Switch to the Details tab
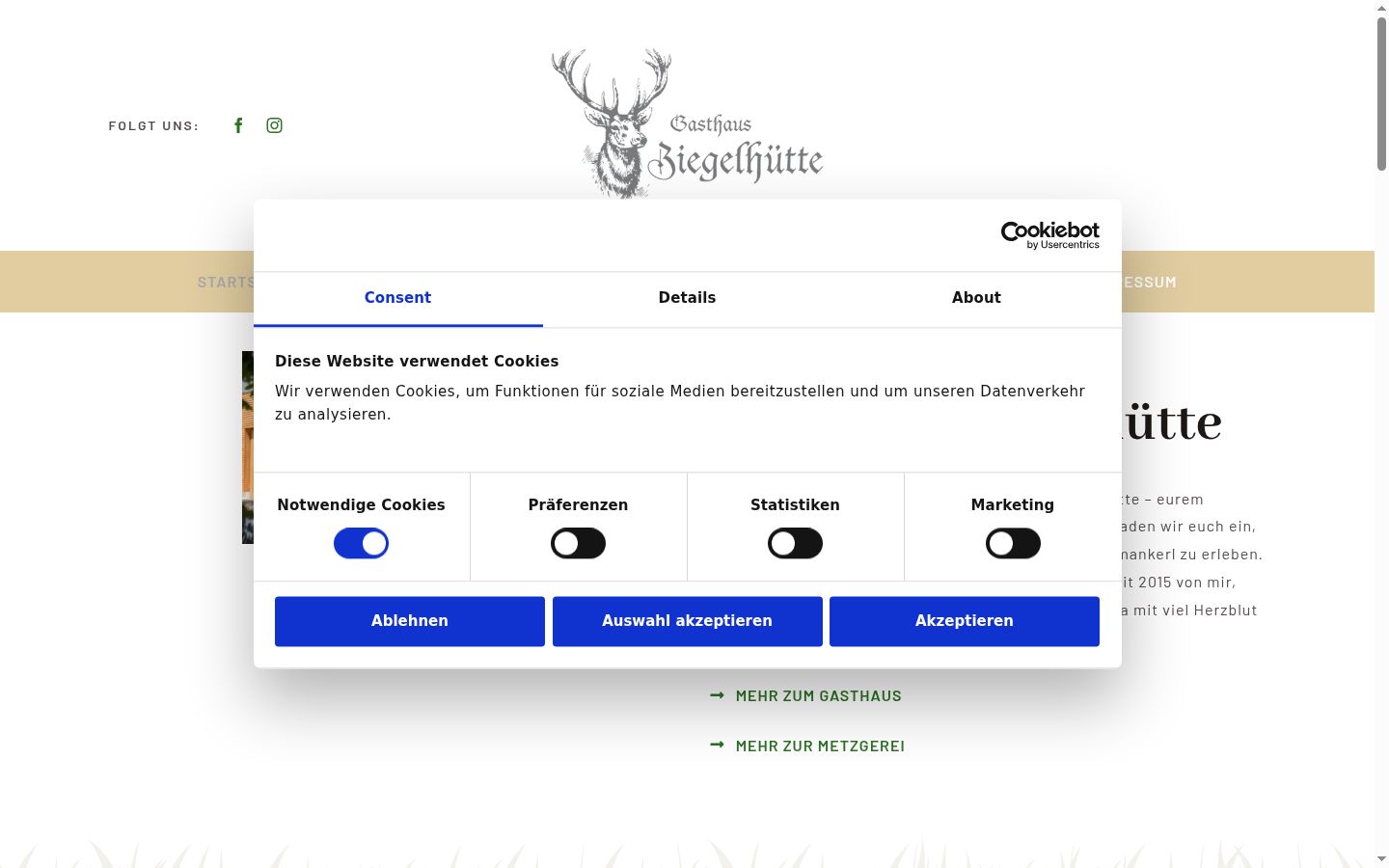The height and width of the screenshot is (868, 1389). tap(687, 298)
